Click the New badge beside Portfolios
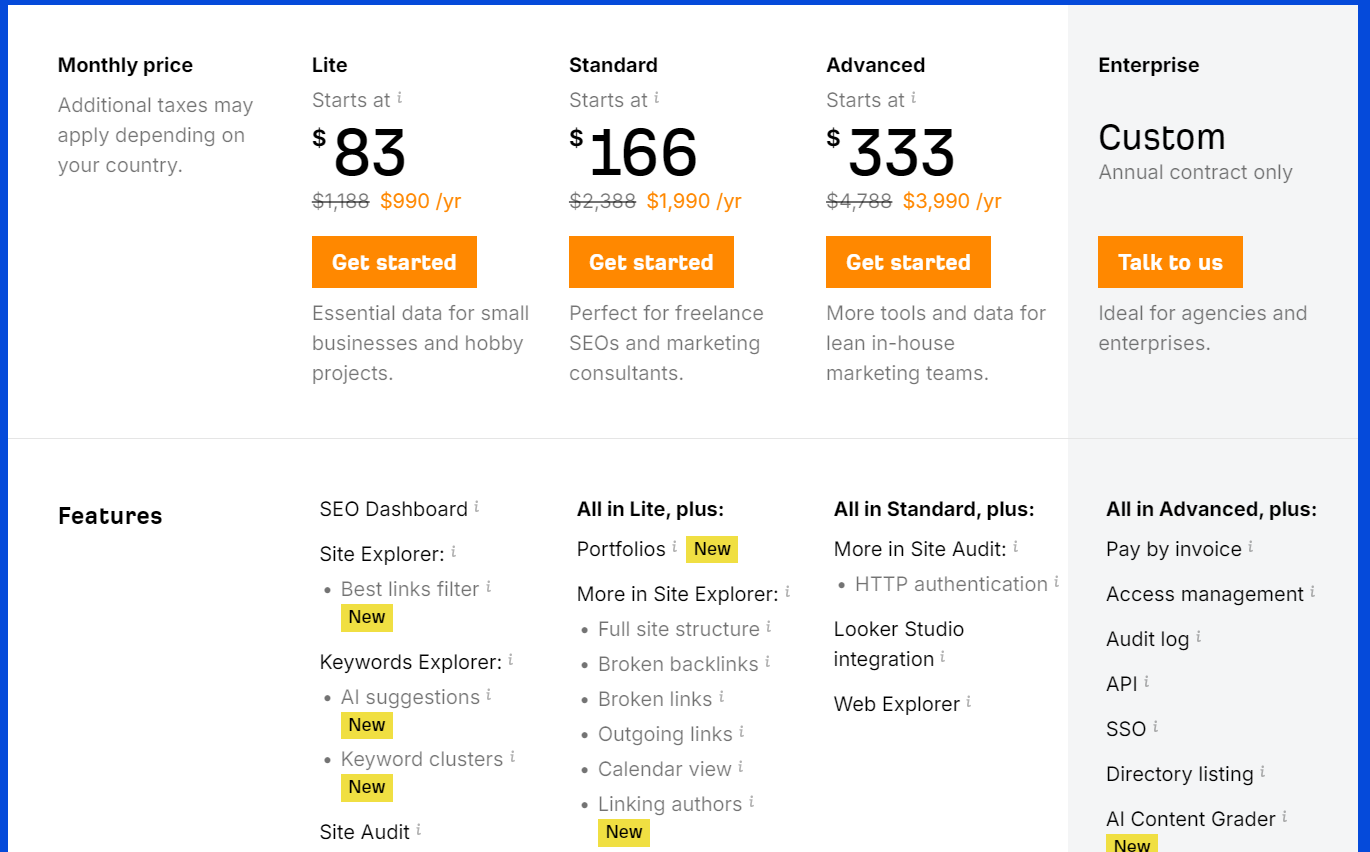 coord(712,549)
